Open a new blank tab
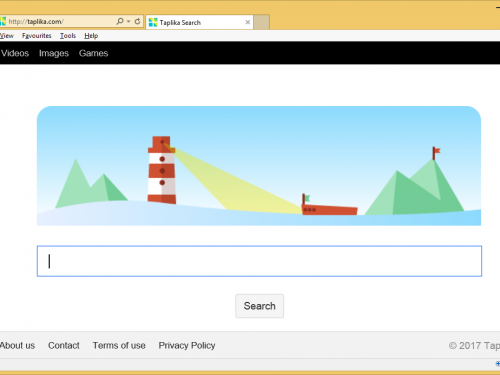The image size is (500, 375). tap(261, 22)
